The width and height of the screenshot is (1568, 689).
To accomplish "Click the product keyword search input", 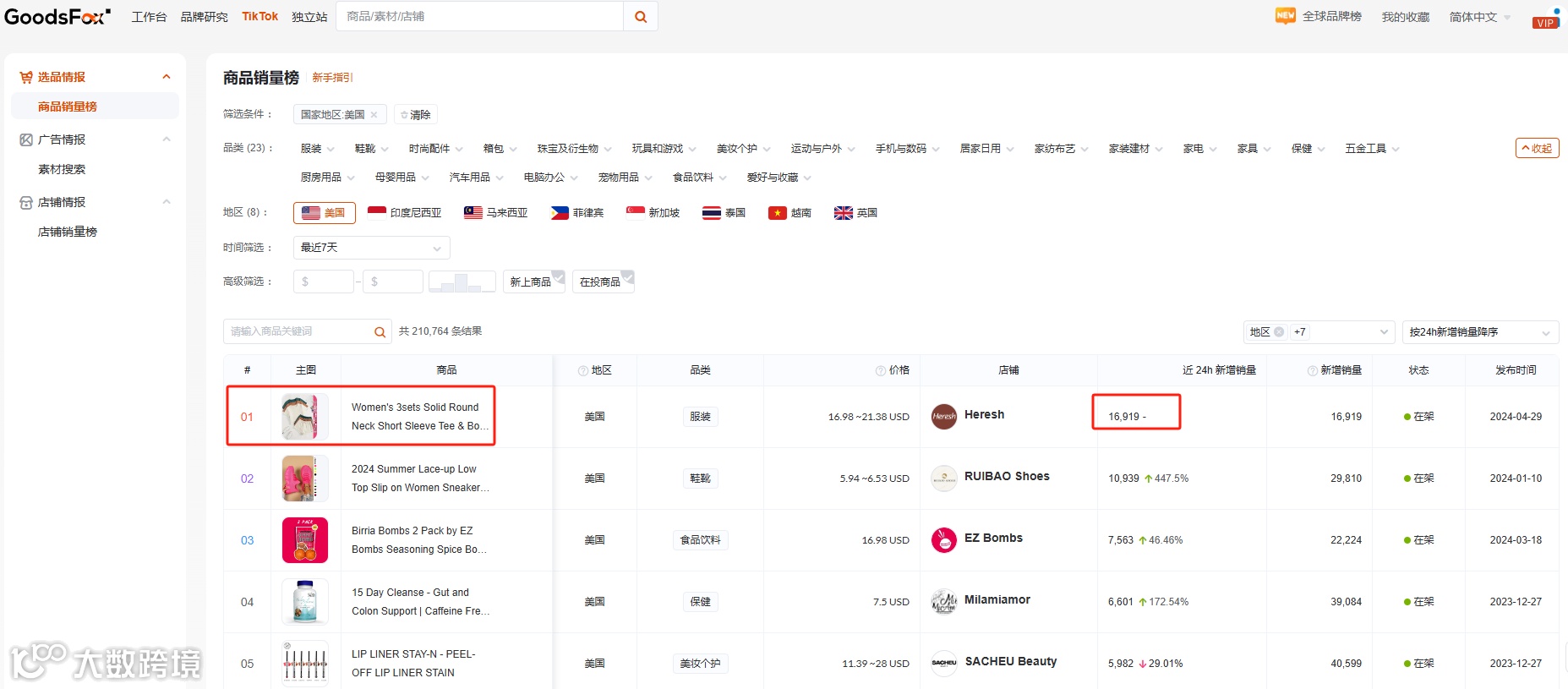I will (x=298, y=332).
